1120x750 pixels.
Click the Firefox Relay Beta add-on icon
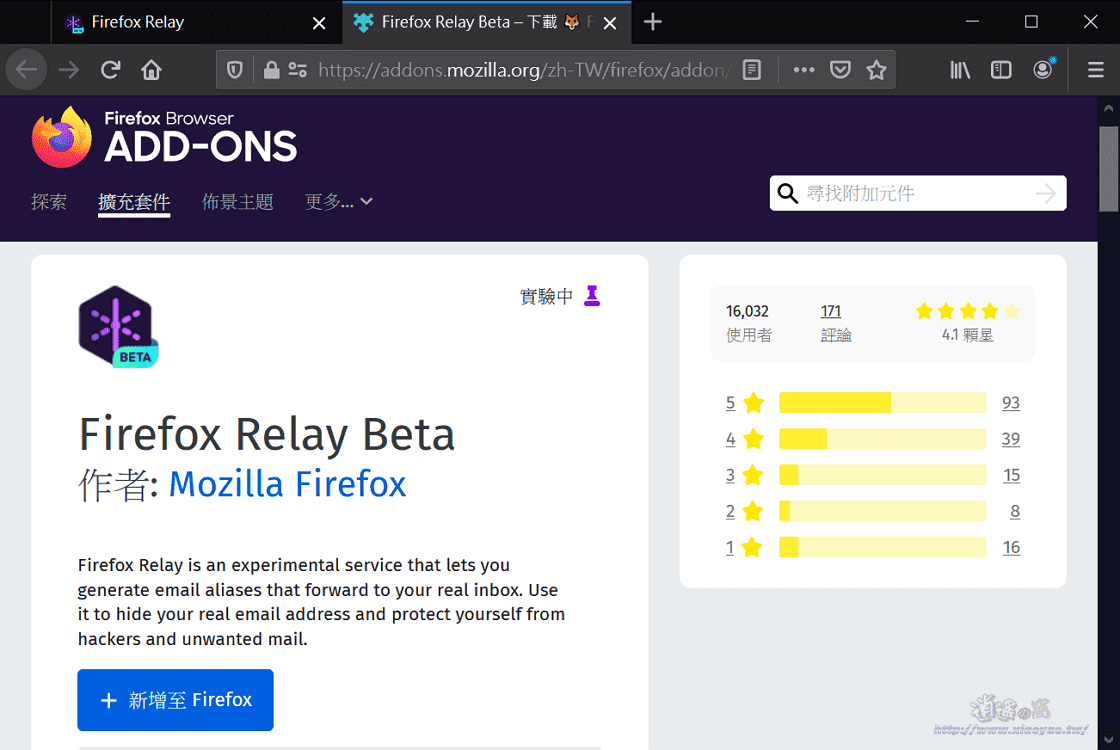click(x=118, y=327)
